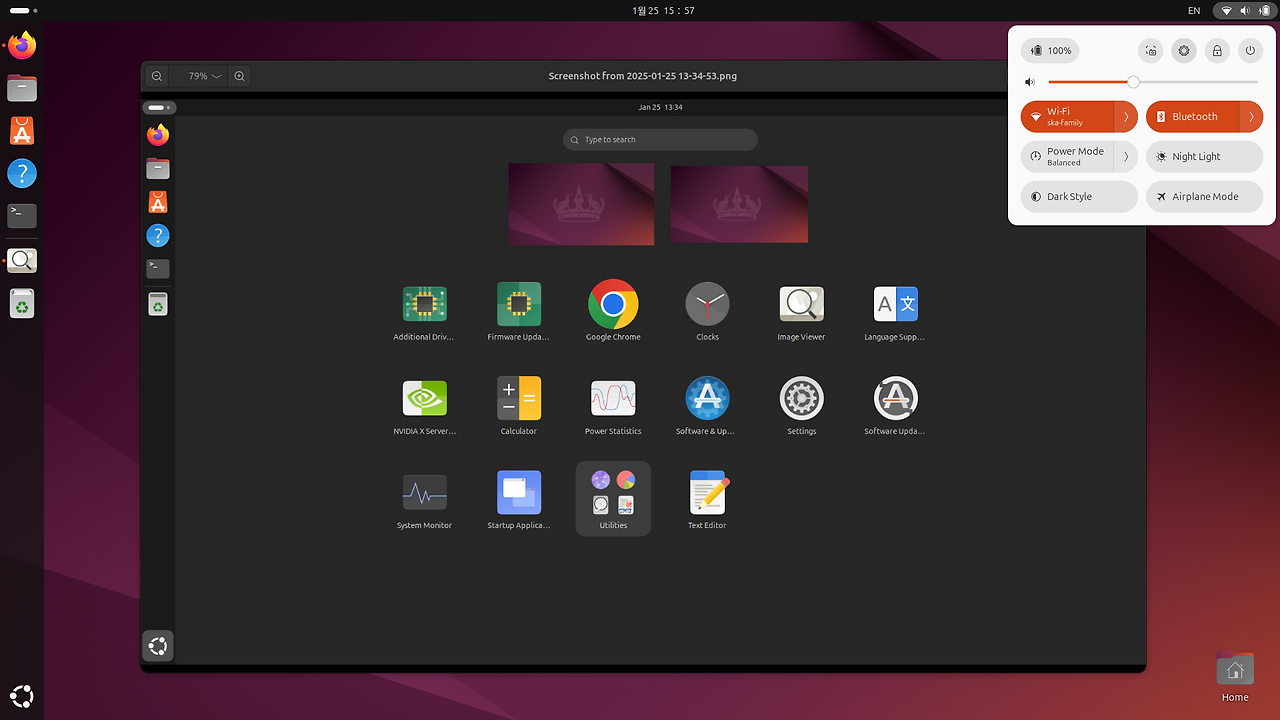Toggle Bluetooth off
The image size is (1280, 720).
tap(1192, 116)
